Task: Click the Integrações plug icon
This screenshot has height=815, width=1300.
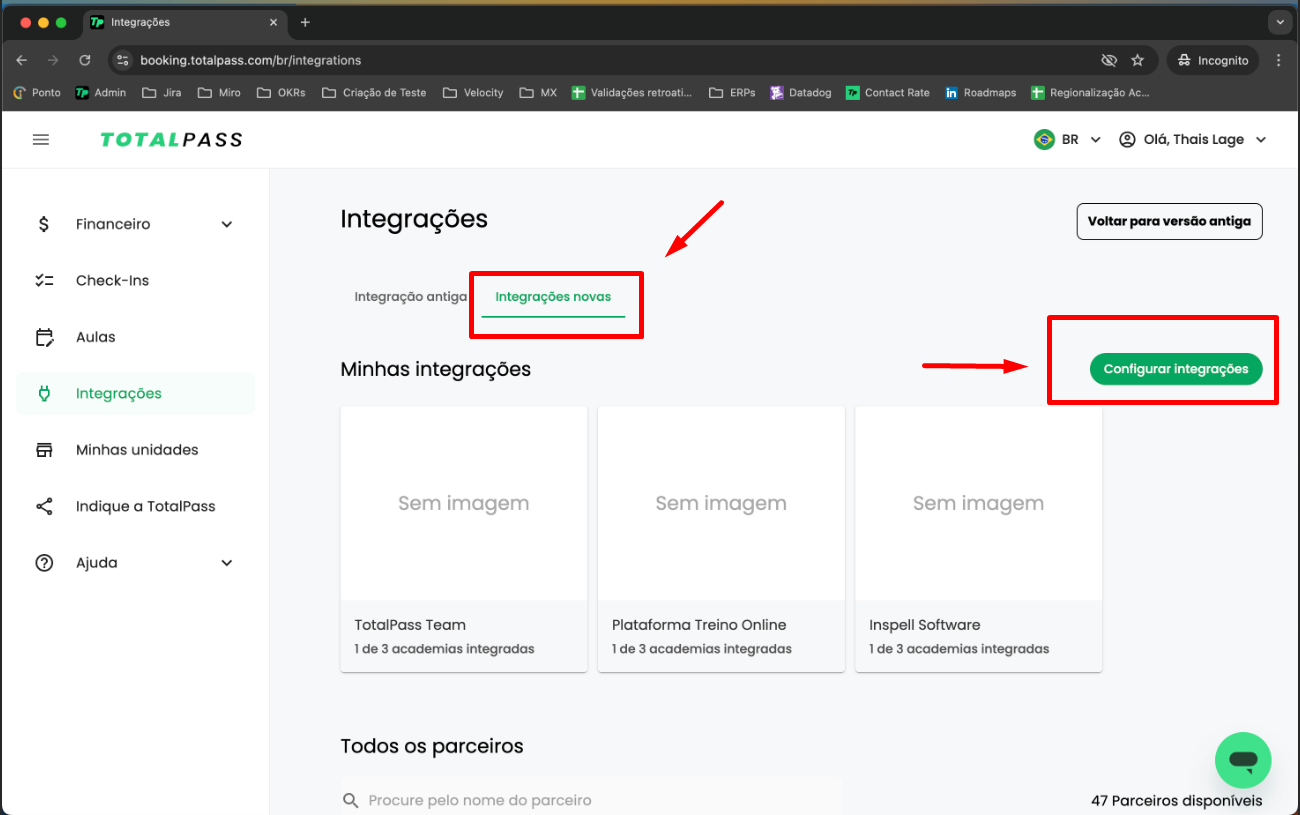Action: click(x=44, y=394)
